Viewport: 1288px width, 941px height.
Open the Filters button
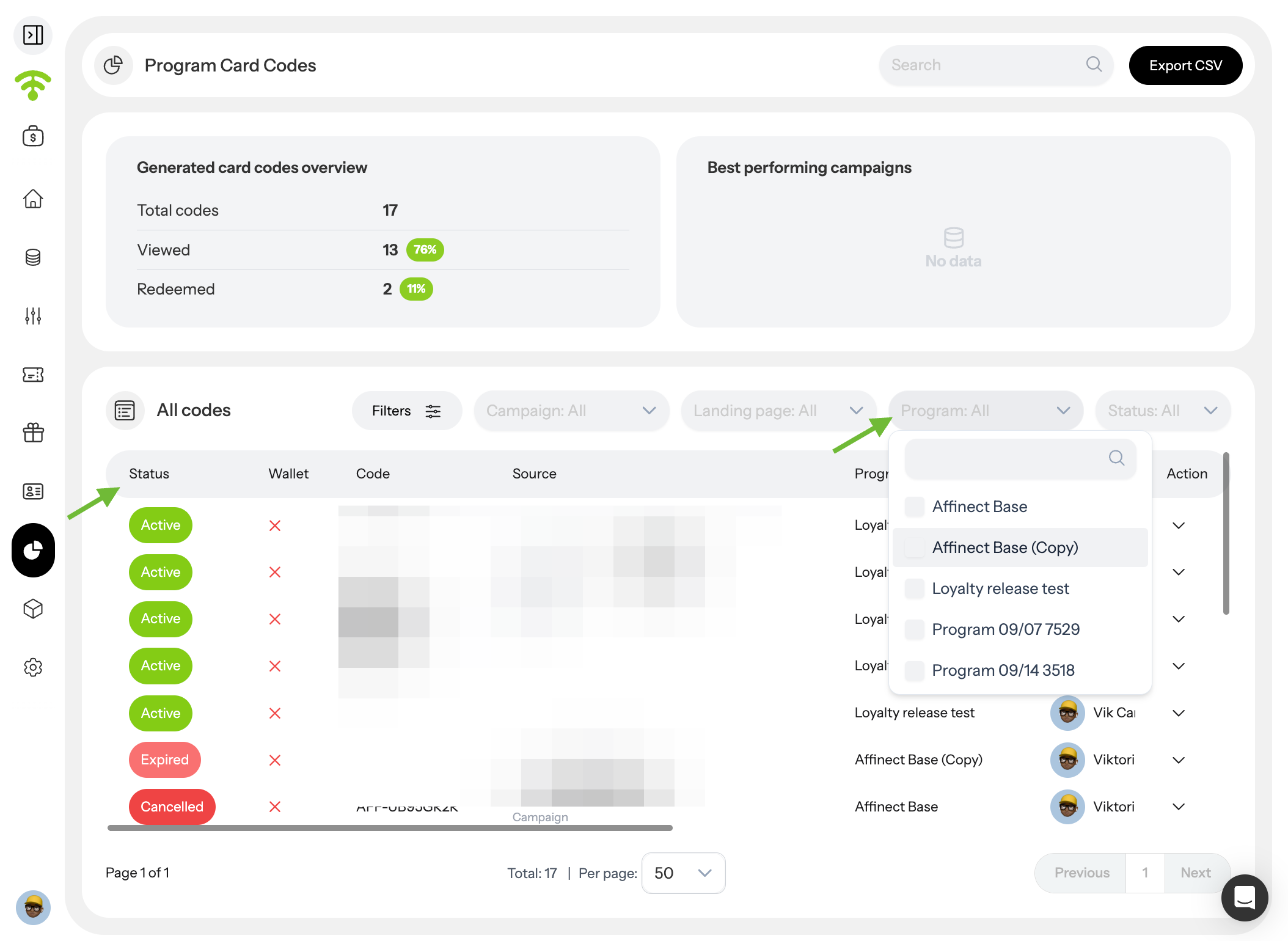[406, 411]
